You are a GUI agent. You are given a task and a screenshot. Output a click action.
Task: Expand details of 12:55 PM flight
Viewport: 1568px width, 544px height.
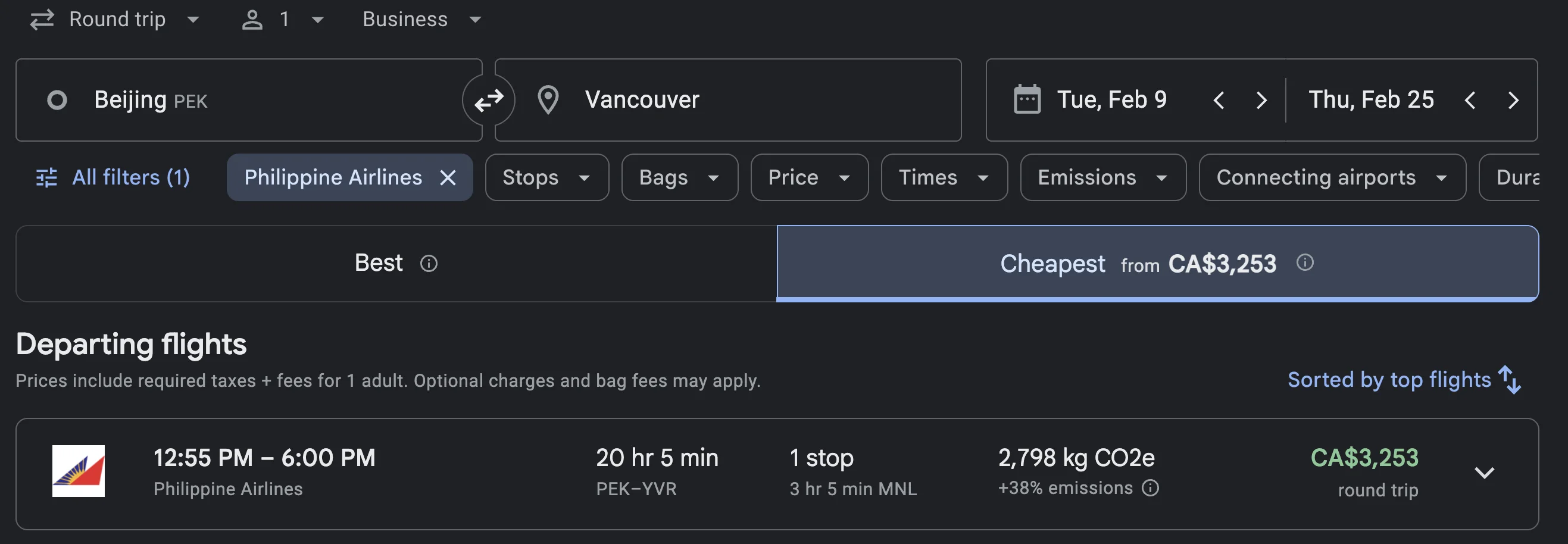point(1484,473)
